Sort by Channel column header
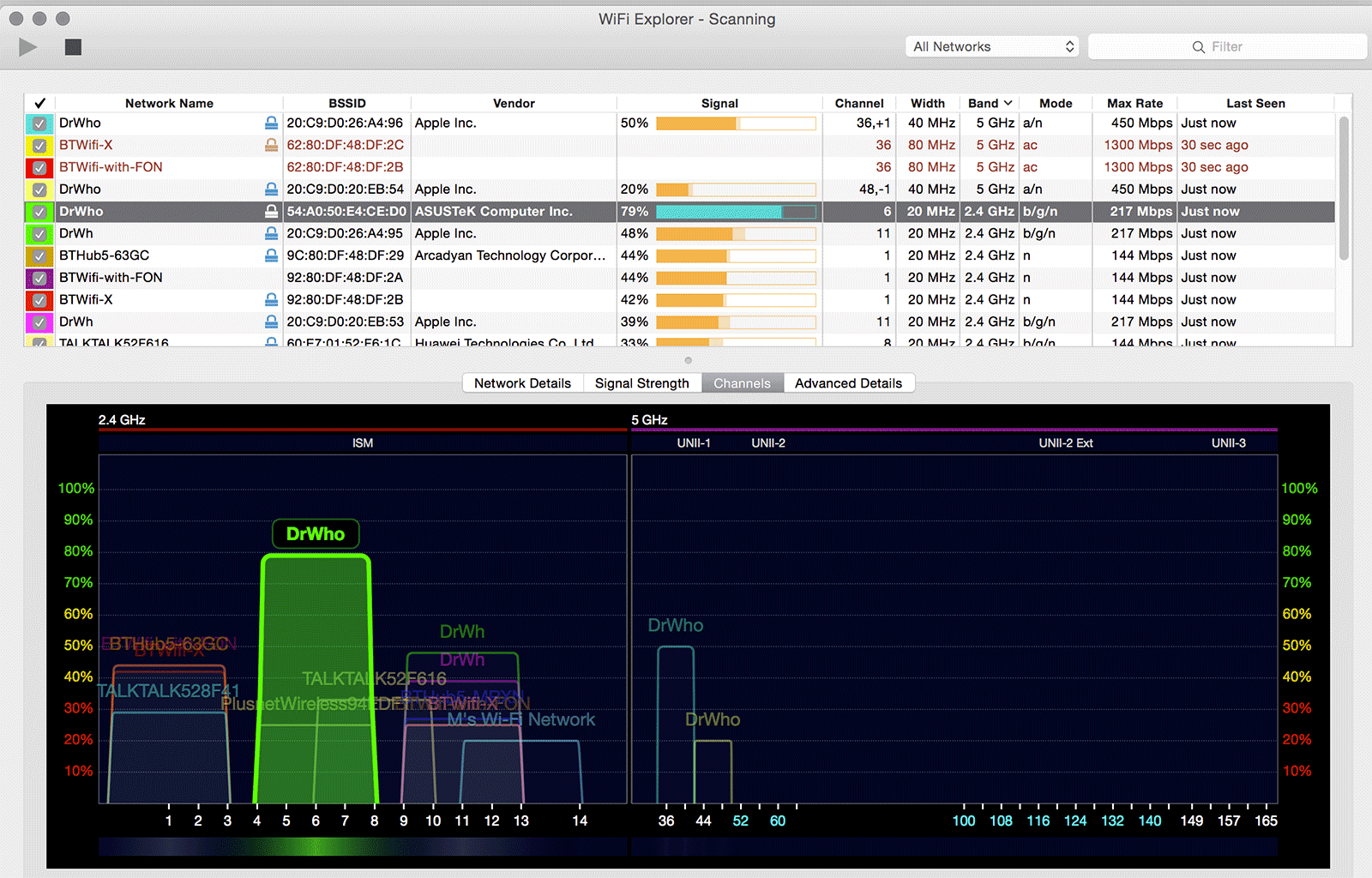Screen dimensions: 1372x878 [859, 103]
